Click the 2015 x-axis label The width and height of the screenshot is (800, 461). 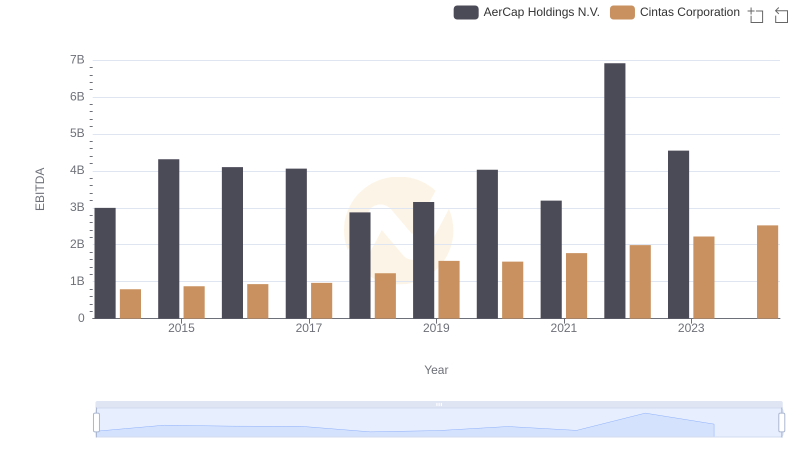pos(181,328)
